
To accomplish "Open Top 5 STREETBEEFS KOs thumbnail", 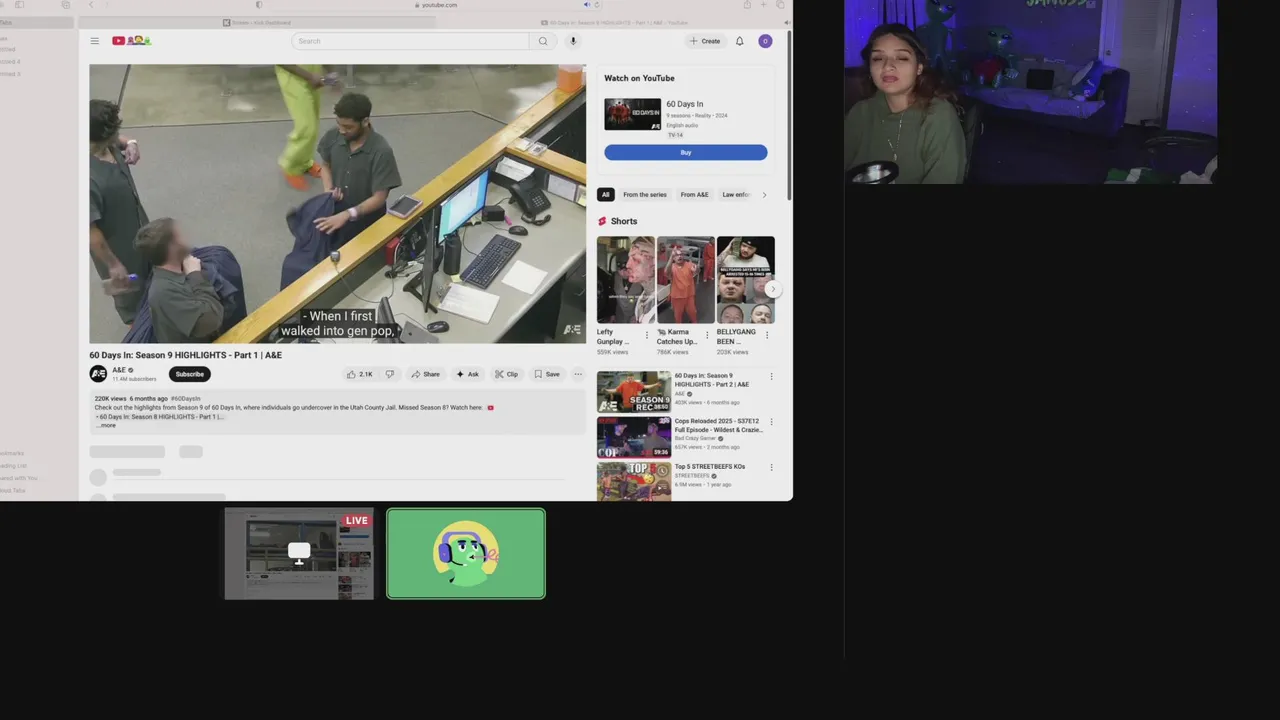I will [634, 481].
